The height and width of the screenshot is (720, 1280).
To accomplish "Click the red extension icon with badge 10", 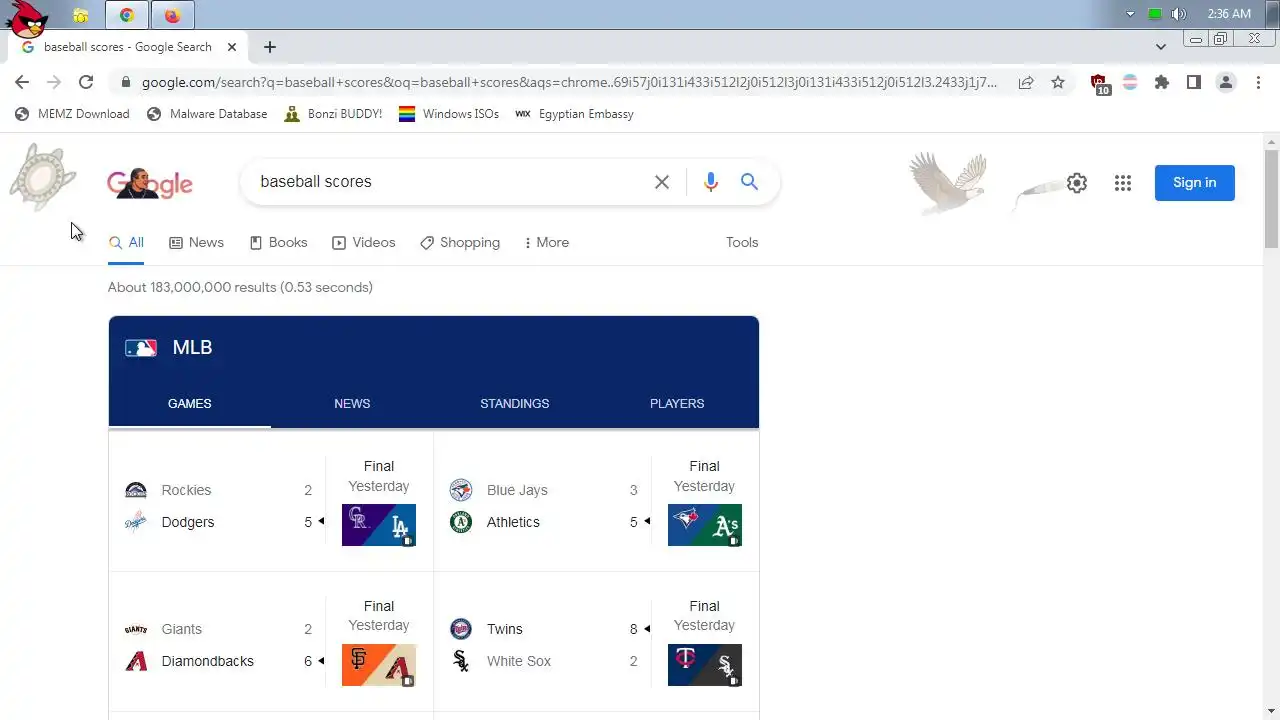I will click(x=1099, y=84).
